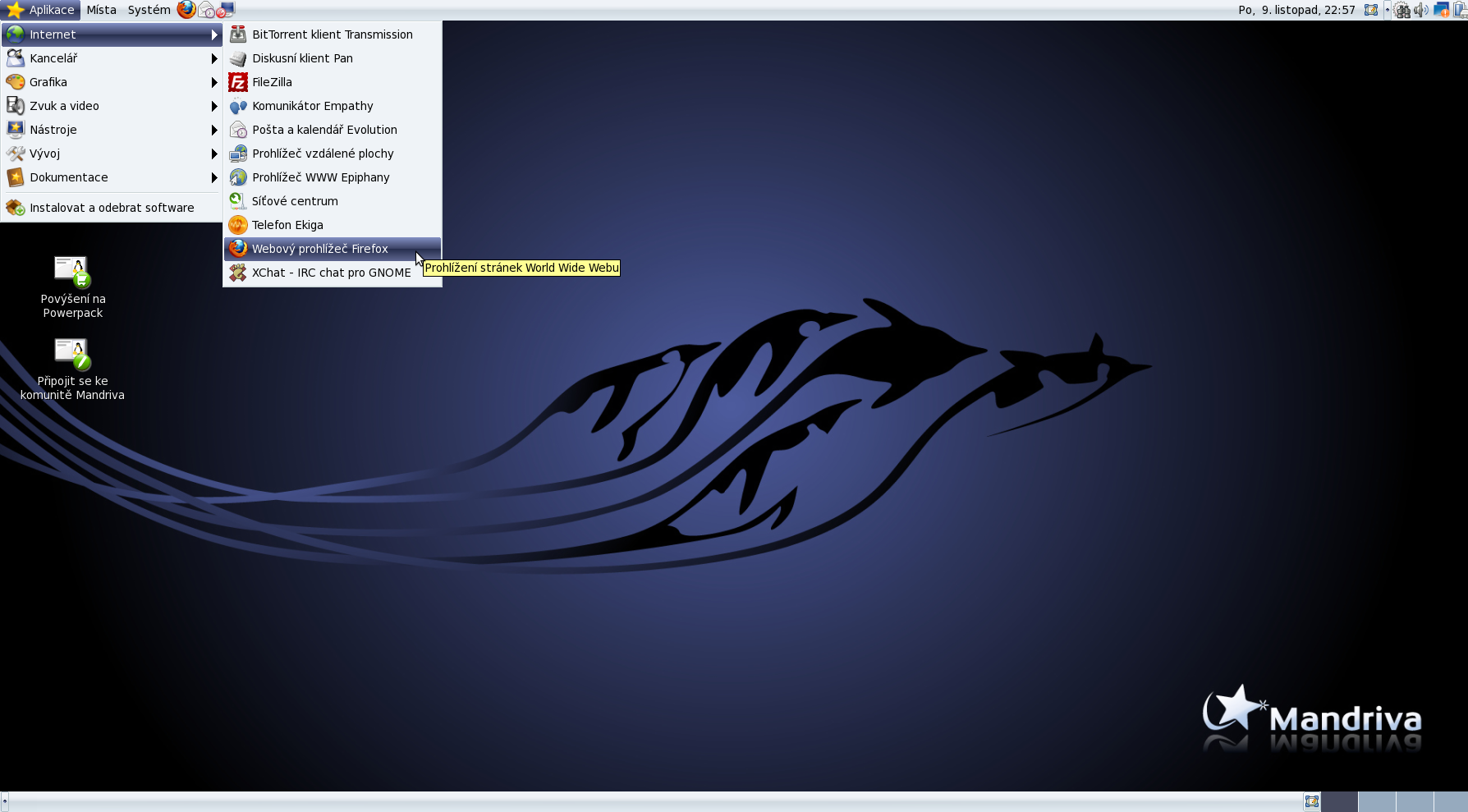Click the Instalovat software package icon
Image resolution: width=1468 pixels, height=812 pixels.
click(x=16, y=208)
